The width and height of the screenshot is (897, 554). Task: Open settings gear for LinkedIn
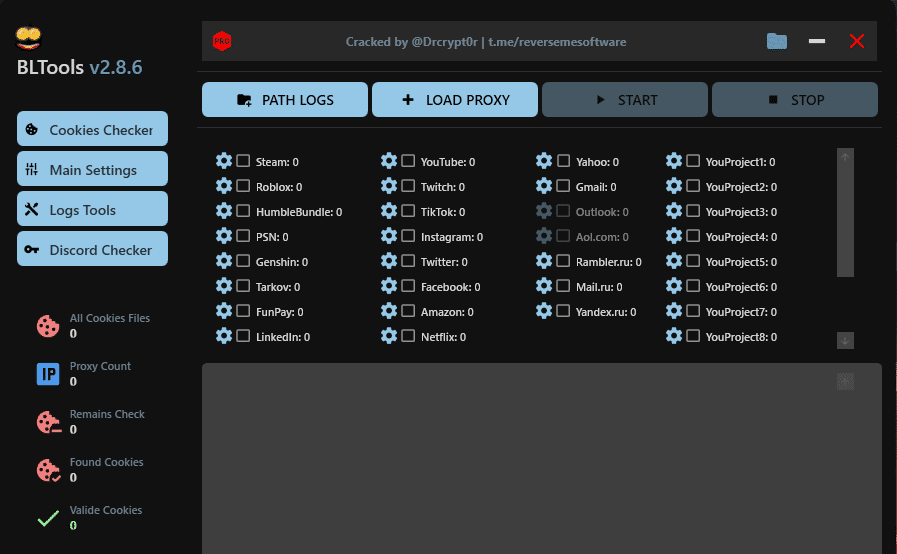(224, 336)
